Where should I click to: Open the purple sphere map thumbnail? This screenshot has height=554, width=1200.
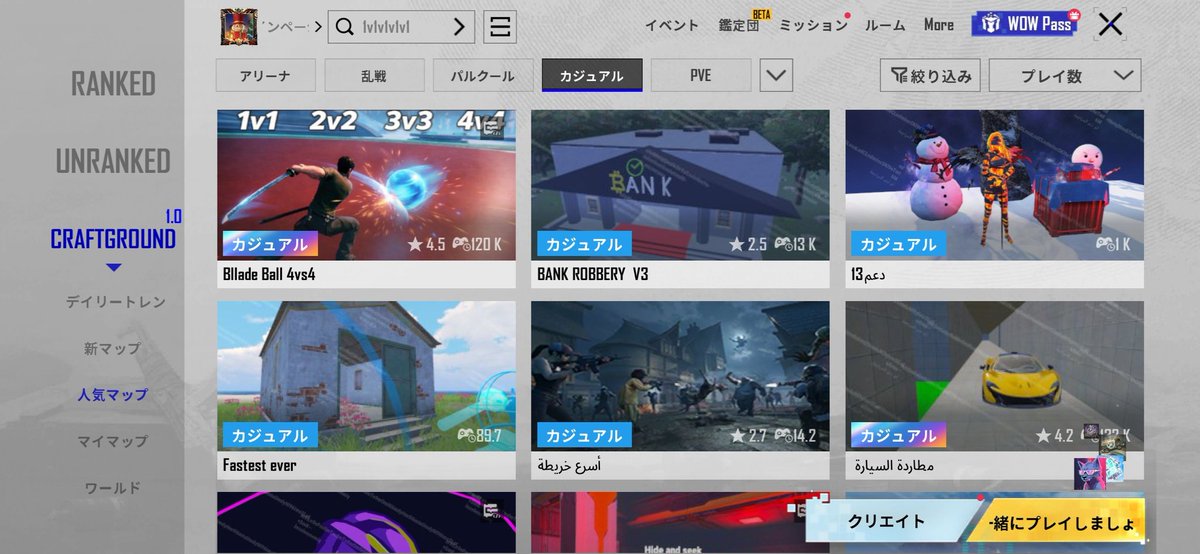click(x=367, y=522)
